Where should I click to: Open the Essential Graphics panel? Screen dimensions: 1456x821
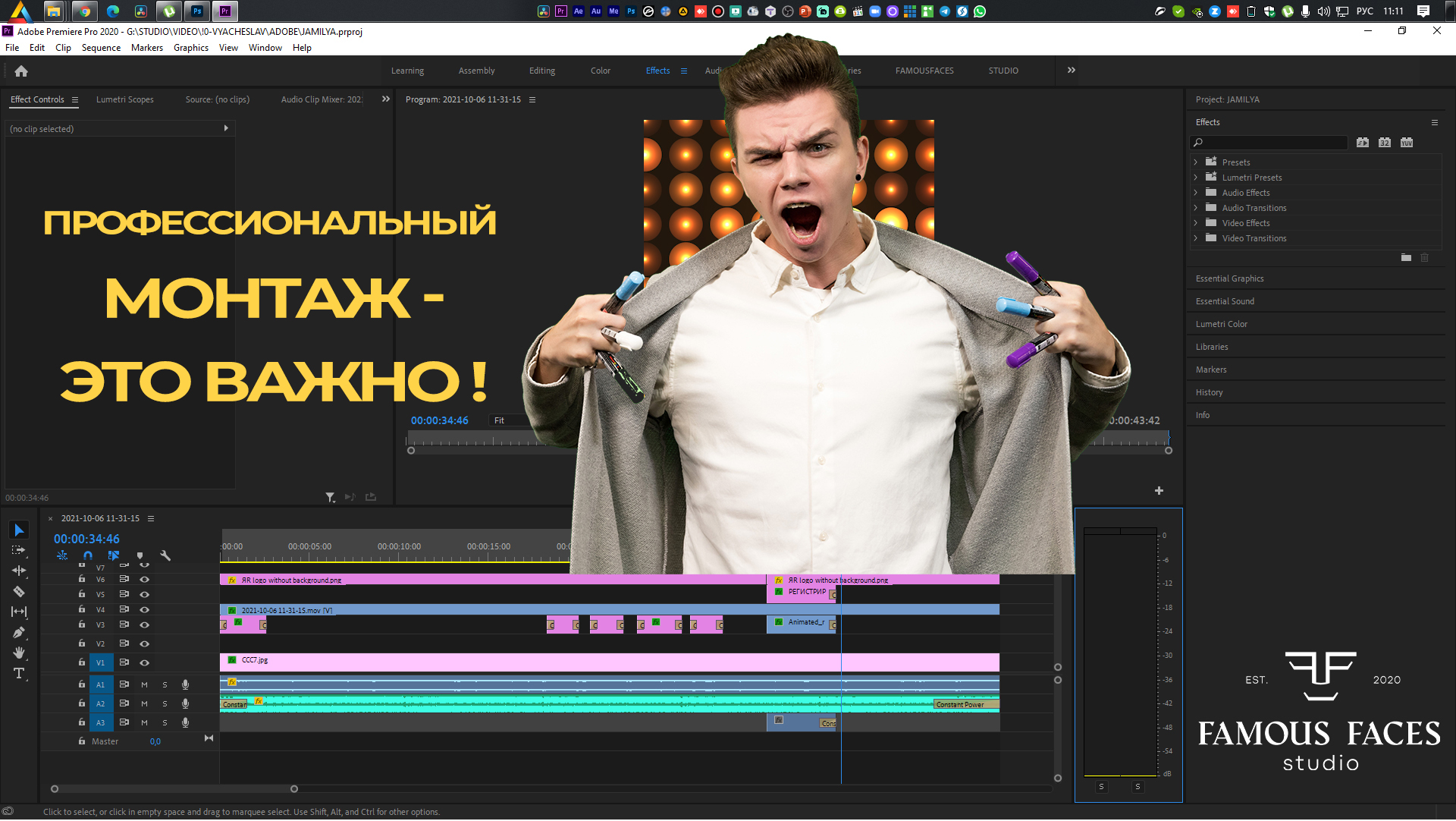(x=1229, y=279)
